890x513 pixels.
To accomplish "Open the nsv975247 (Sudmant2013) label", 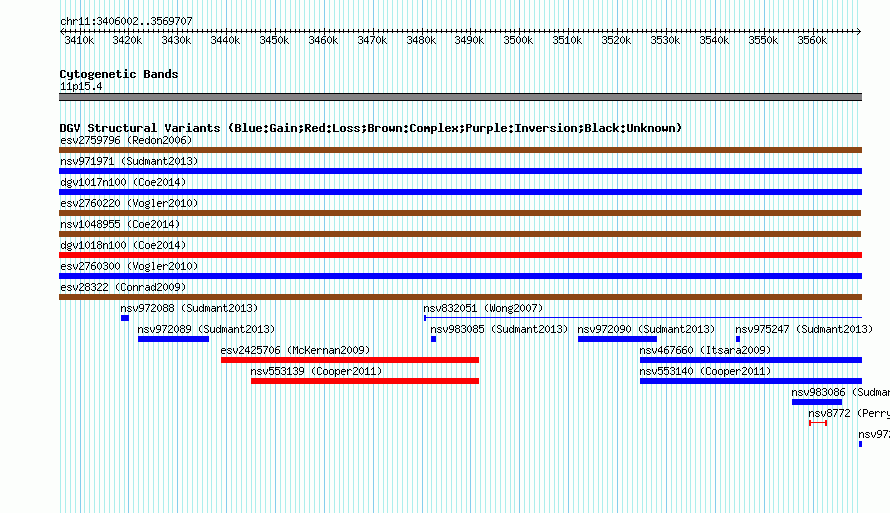I will tap(804, 329).
